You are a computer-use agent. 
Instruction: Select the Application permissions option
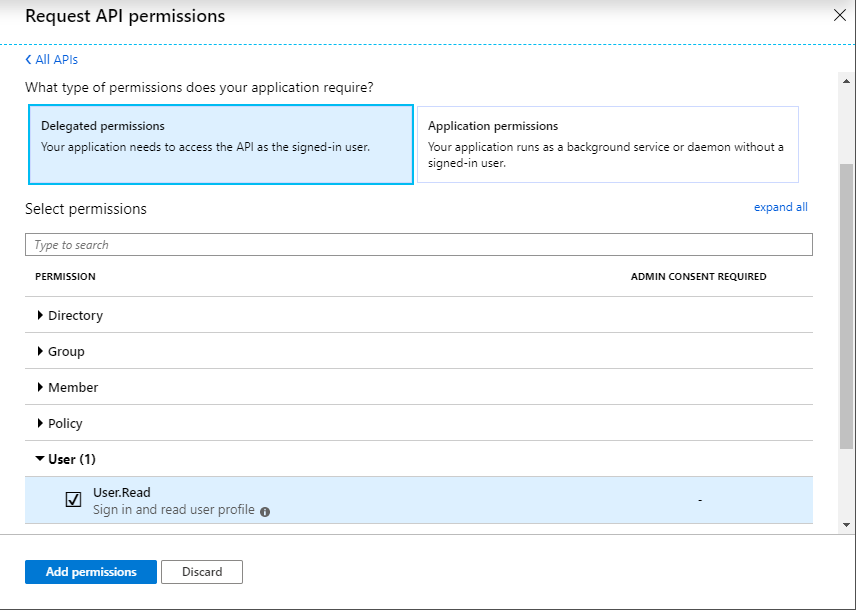pyautogui.click(x=607, y=145)
